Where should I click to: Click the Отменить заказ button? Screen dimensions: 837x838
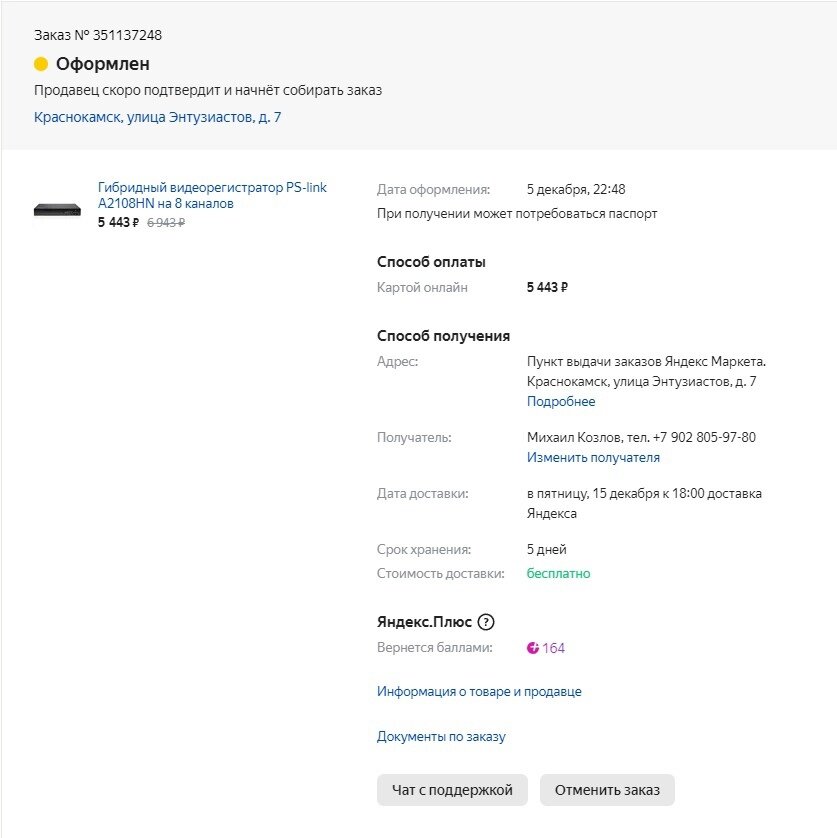[607, 790]
